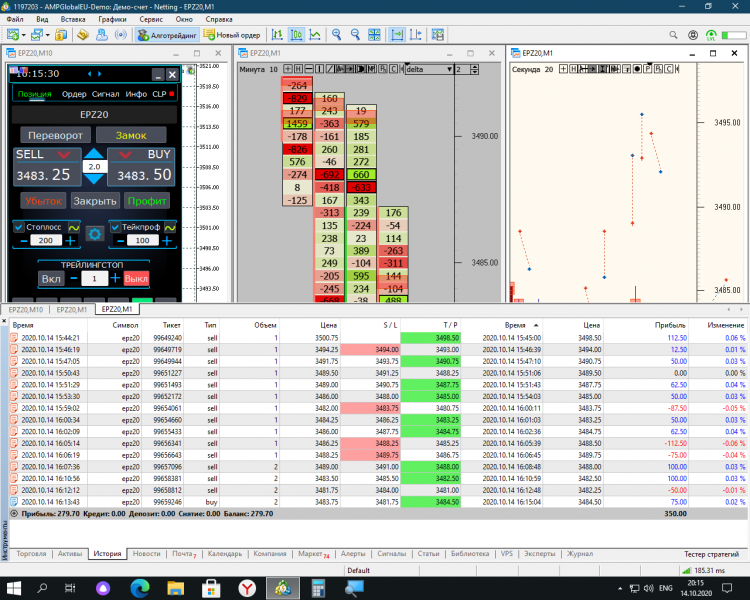The image size is (750, 600).
Task: Increase the Стоплосс value with plus
Action: coord(70,241)
